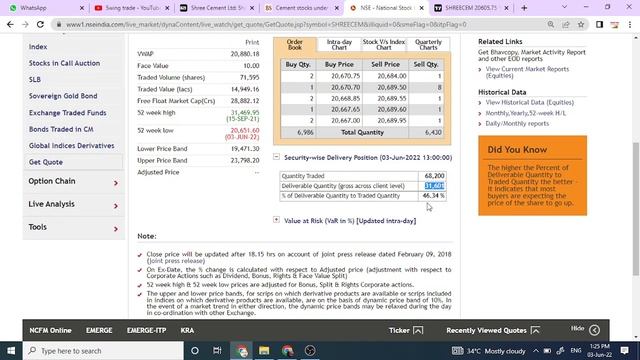The height and width of the screenshot is (360, 640).
Task: Open Daily/Monthly reports link
Action: (517, 124)
